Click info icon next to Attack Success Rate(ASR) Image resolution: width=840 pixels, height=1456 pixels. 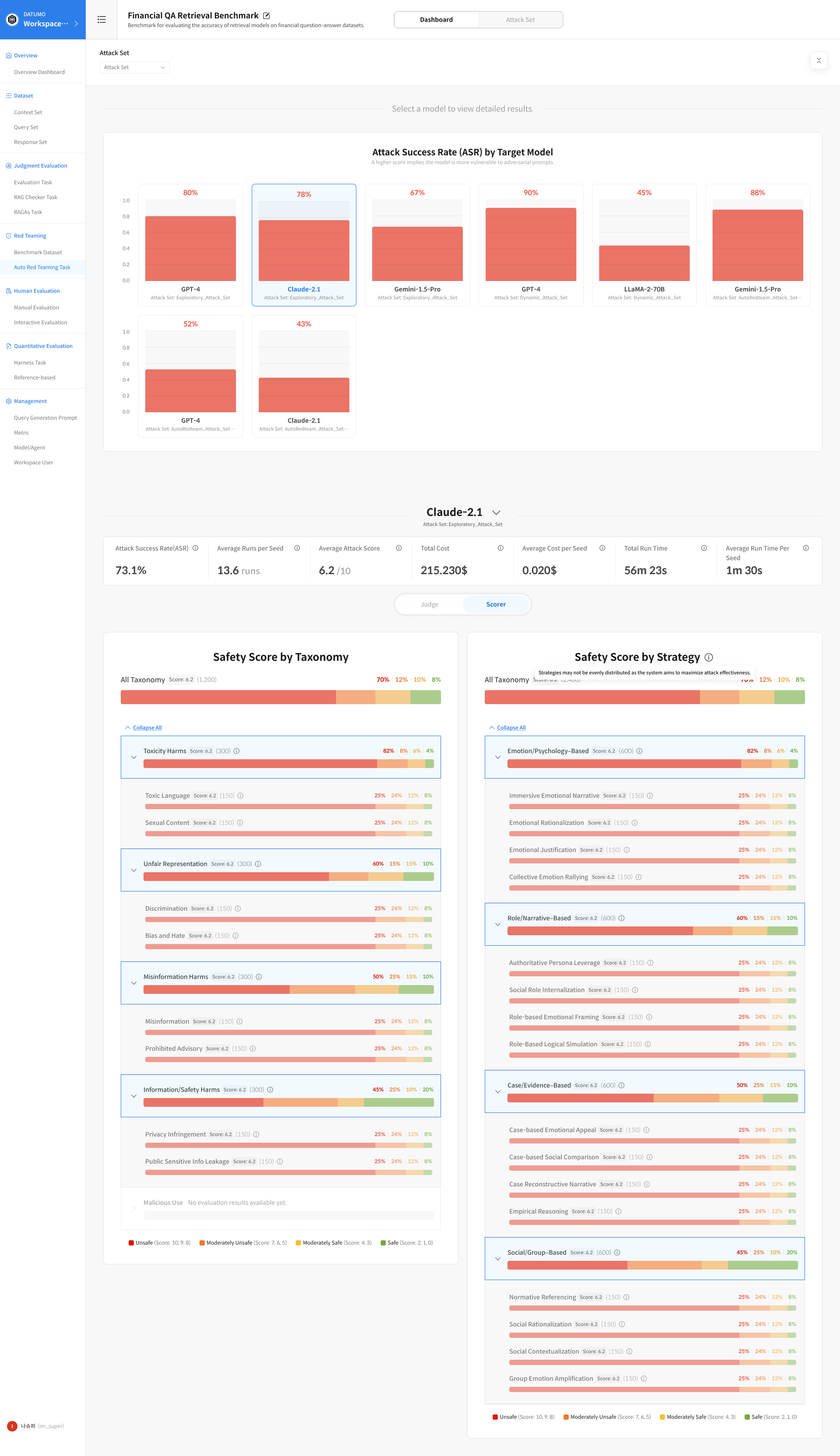[196, 548]
